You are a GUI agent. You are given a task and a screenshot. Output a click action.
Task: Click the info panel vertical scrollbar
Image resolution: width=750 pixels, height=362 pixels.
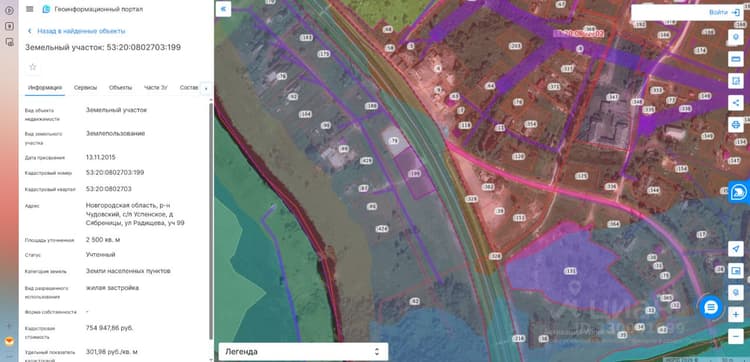[211, 220]
